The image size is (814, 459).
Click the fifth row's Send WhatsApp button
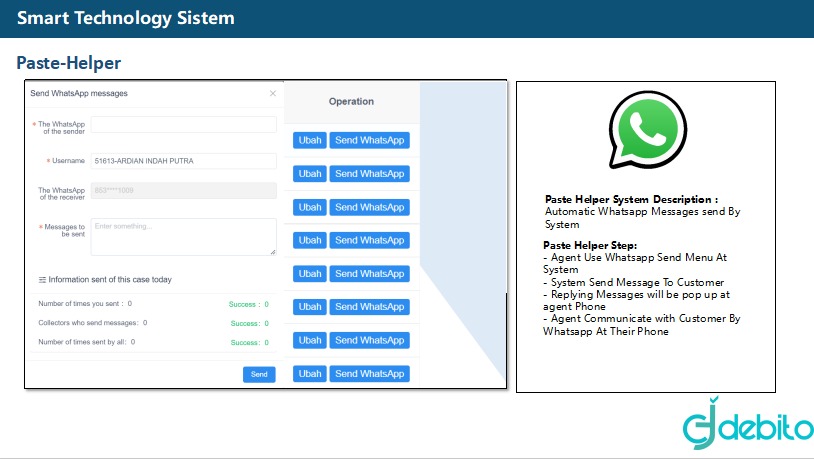pyautogui.click(x=370, y=274)
